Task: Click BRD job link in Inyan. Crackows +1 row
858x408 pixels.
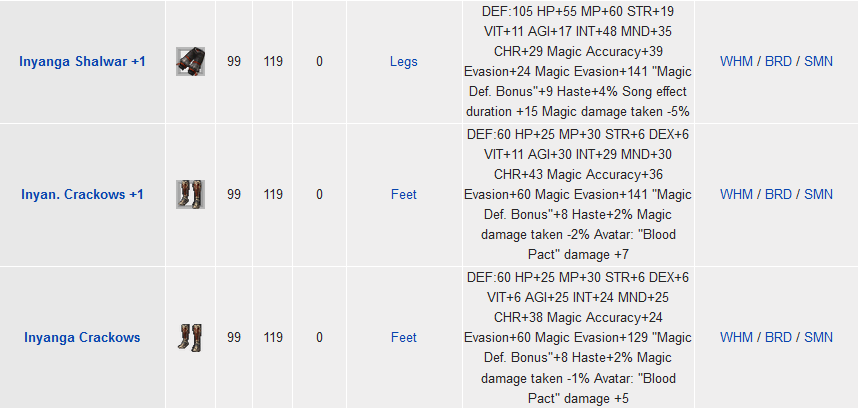Action: 778,194
